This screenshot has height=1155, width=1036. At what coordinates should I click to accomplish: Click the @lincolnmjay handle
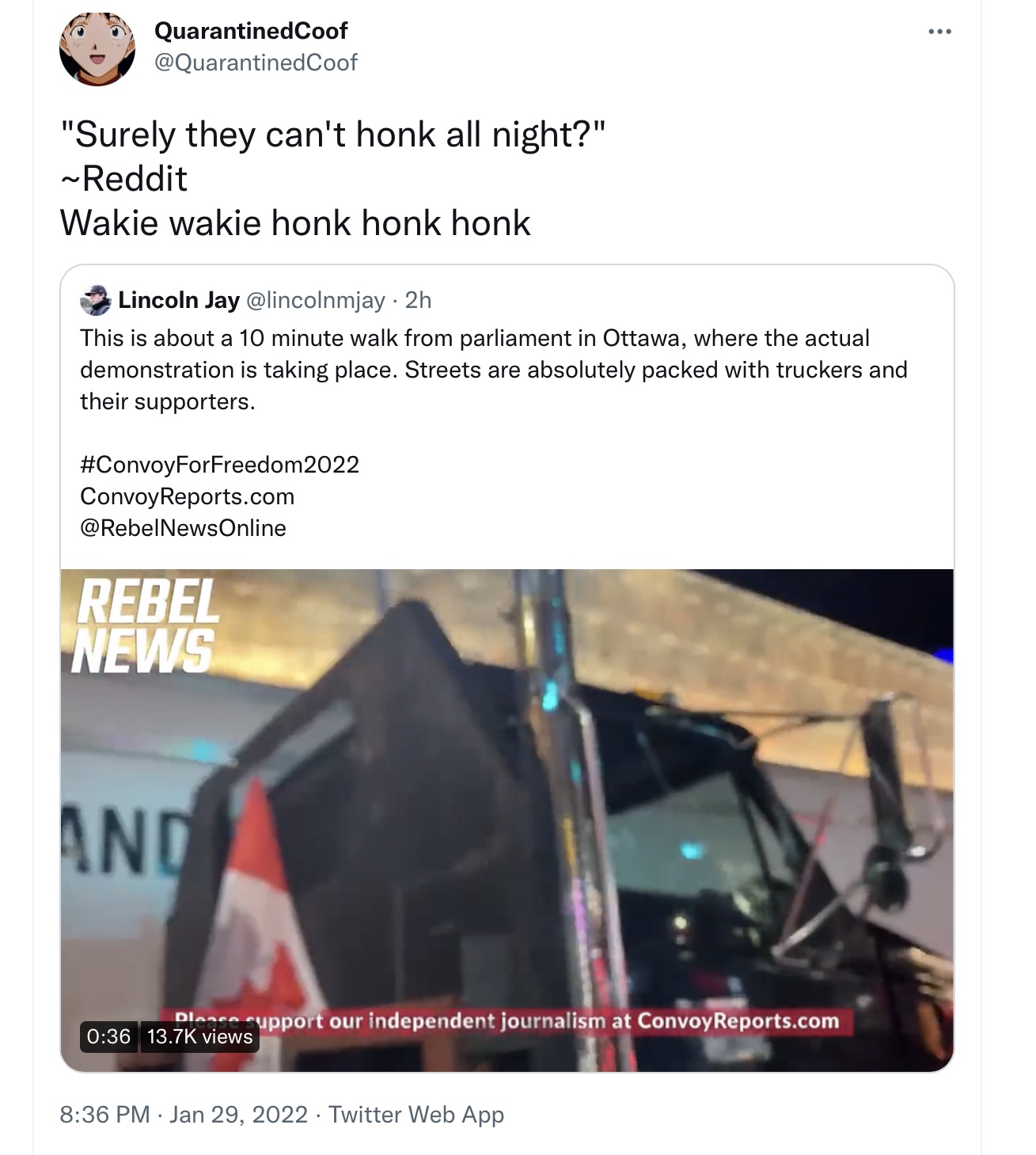click(316, 300)
